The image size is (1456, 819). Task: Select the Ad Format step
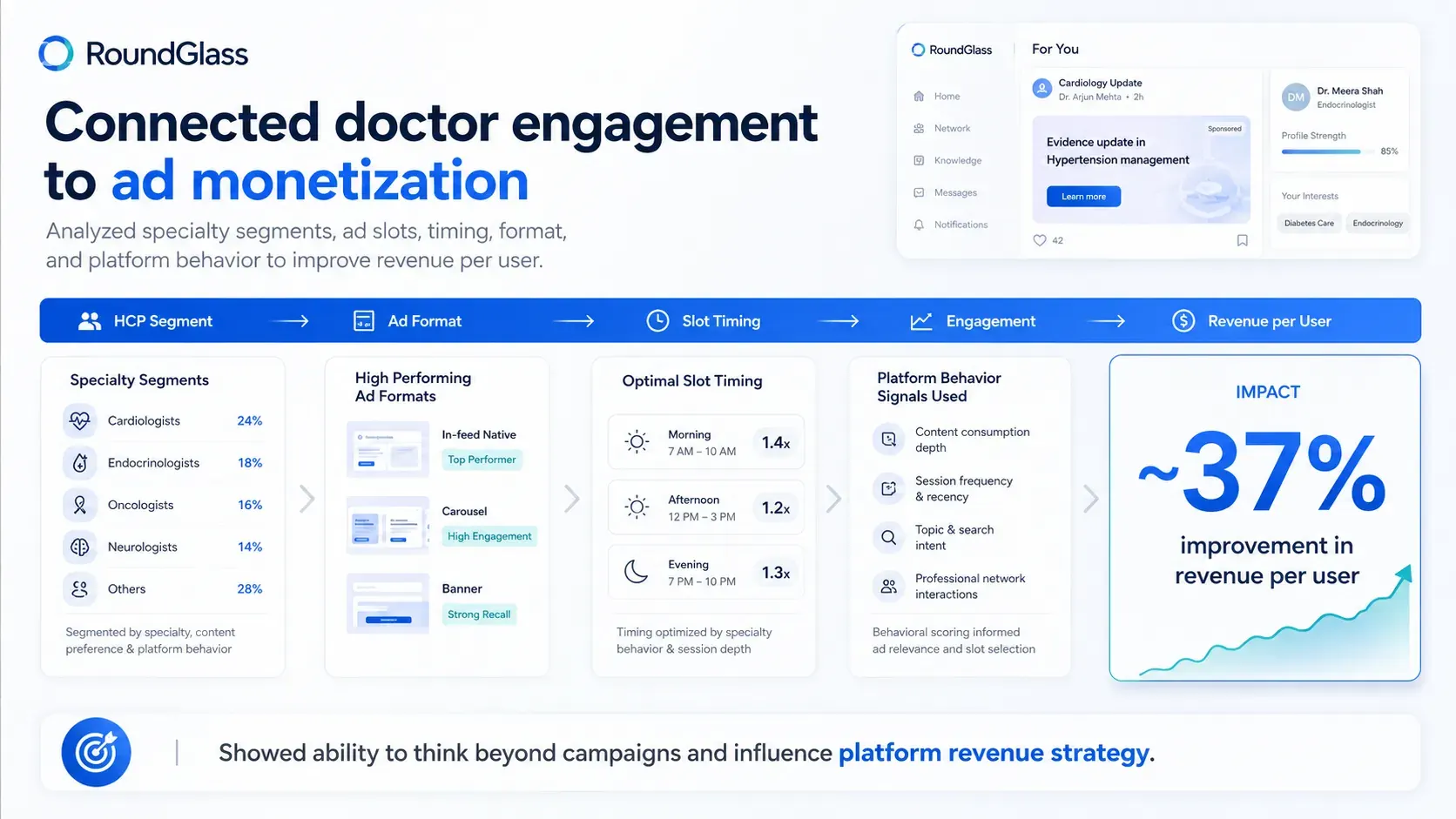coord(408,321)
